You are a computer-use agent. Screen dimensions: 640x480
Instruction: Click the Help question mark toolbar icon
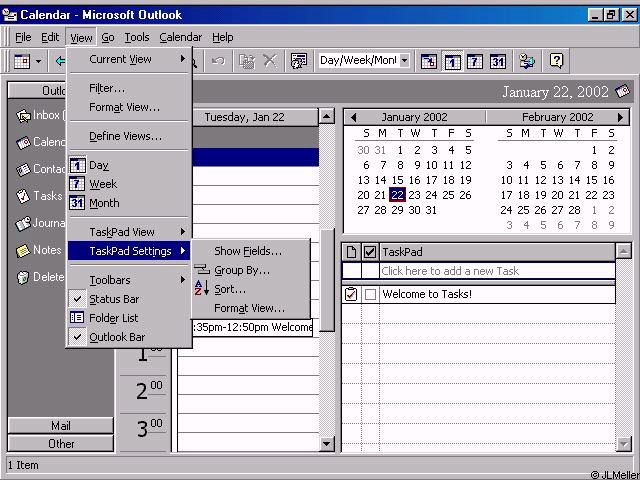[556, 61]
